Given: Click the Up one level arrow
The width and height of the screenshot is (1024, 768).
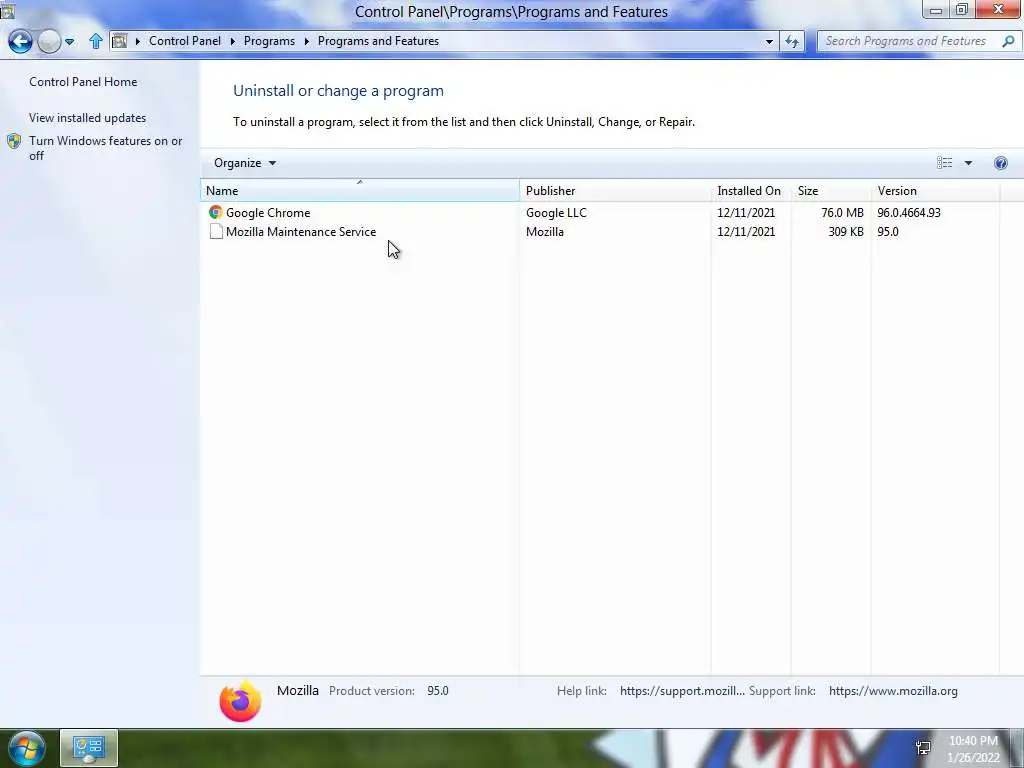Looking at the screenshot, I should pyautogui.click(x=96, y=41).
